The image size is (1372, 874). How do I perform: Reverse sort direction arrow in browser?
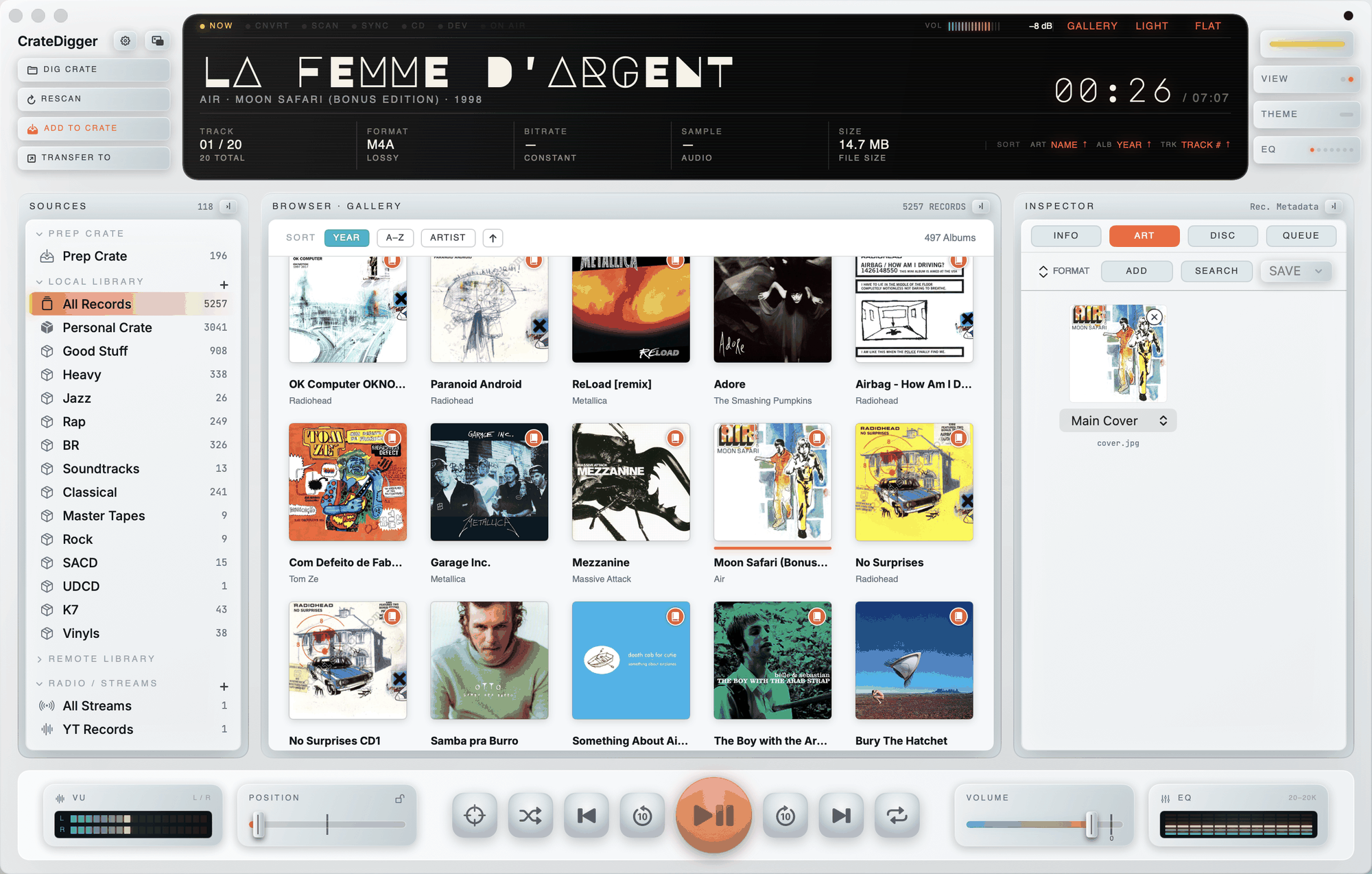click(493, 238)
